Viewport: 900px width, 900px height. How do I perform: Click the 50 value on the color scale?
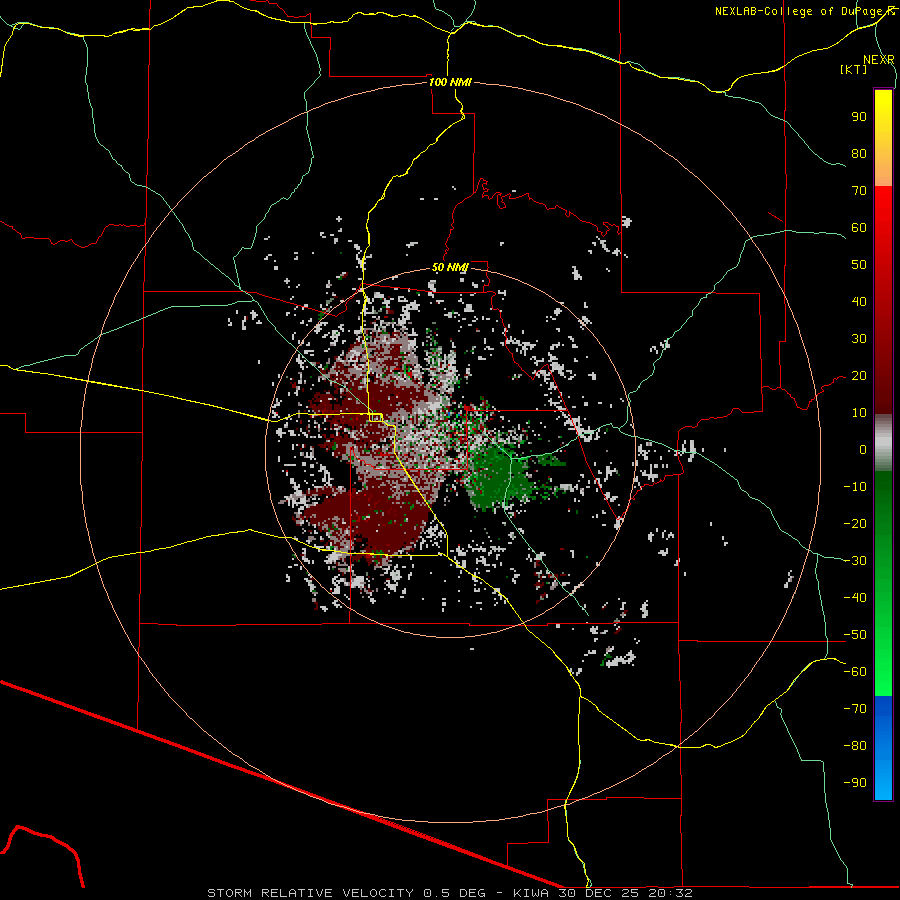[859, 265]
